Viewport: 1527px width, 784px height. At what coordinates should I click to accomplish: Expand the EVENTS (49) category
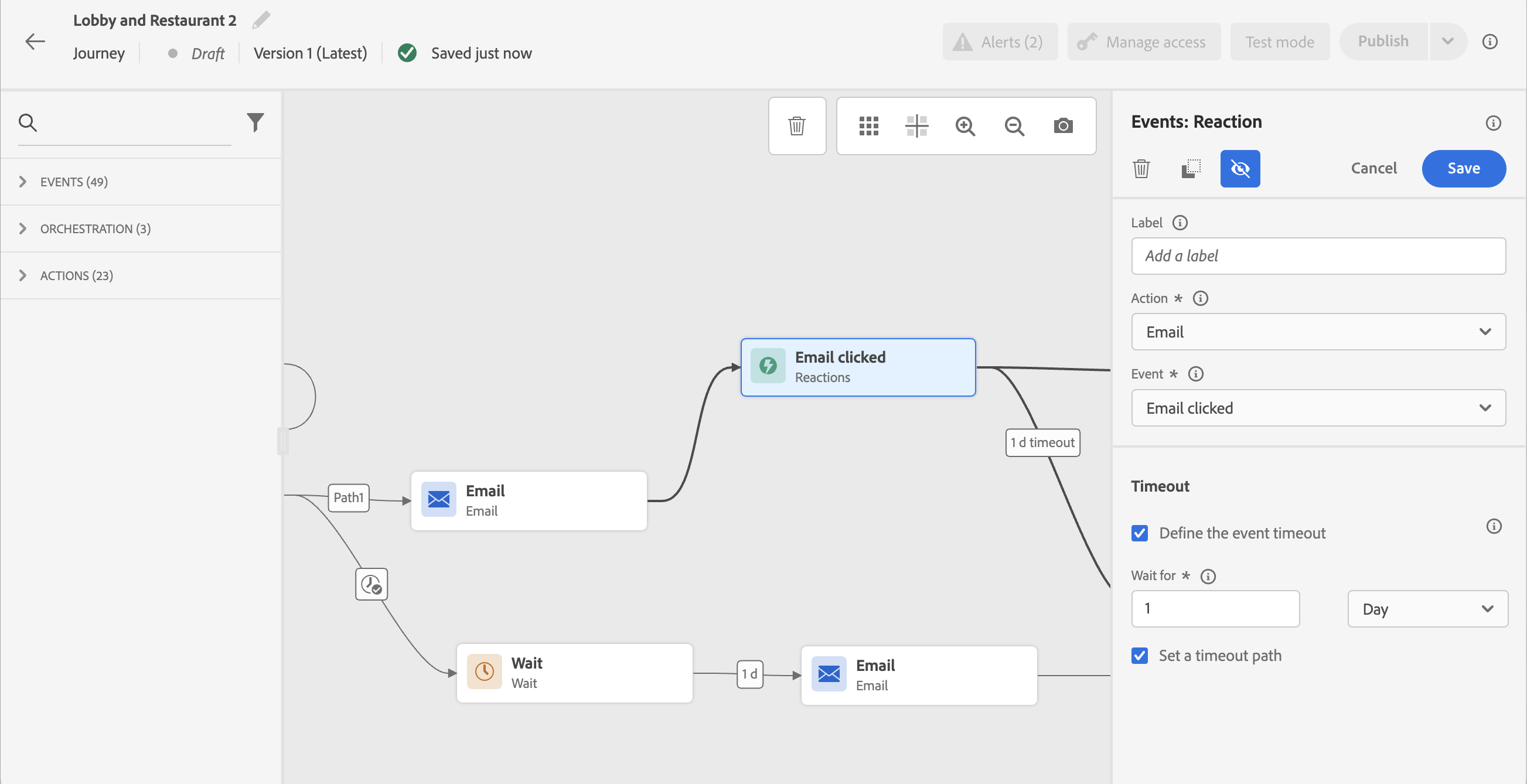[x=73, y=182]
